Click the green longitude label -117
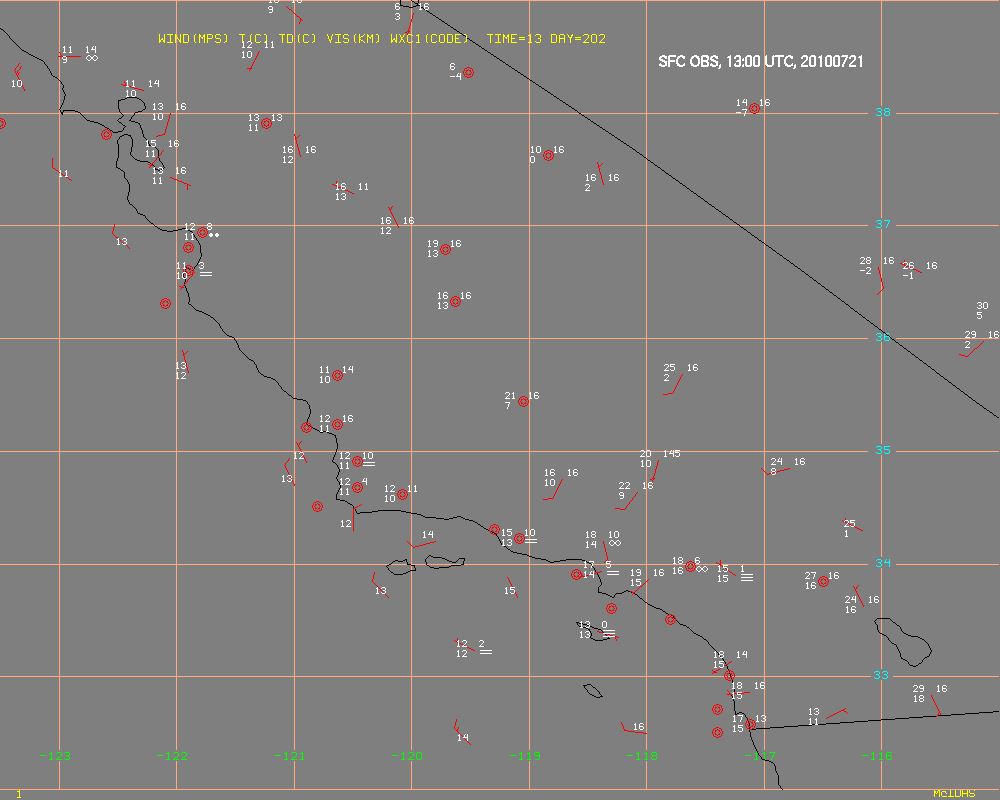 pyautogui.click(x=760, y=757)
